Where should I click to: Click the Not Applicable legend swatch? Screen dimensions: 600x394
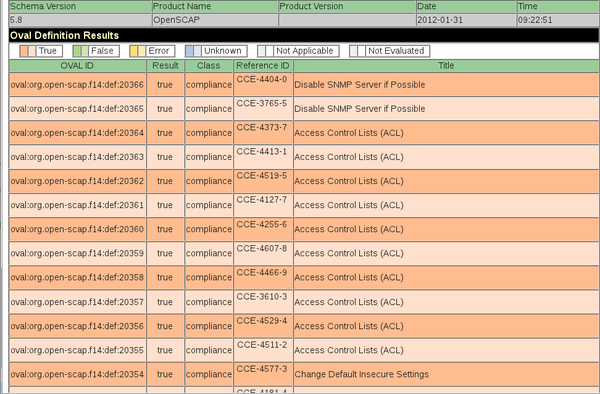tap(266, 51)
